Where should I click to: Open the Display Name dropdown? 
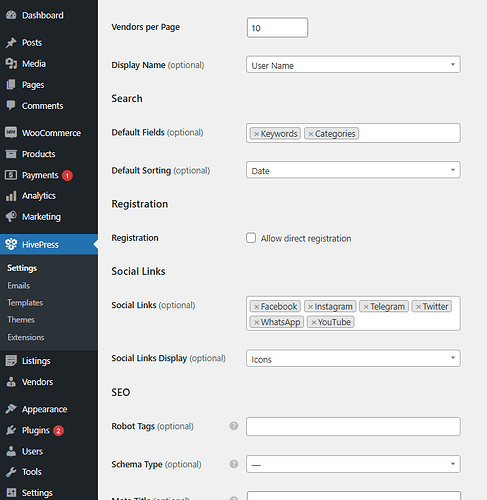(x=353, y=65)
